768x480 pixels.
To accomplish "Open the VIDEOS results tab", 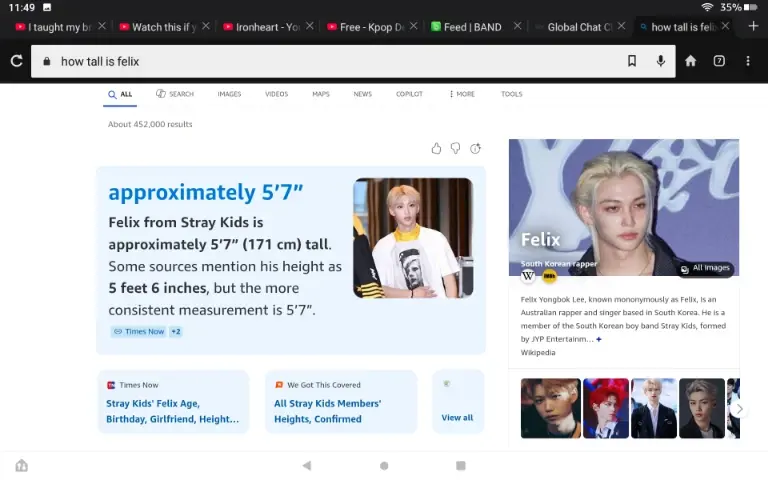I will point(276,94).
